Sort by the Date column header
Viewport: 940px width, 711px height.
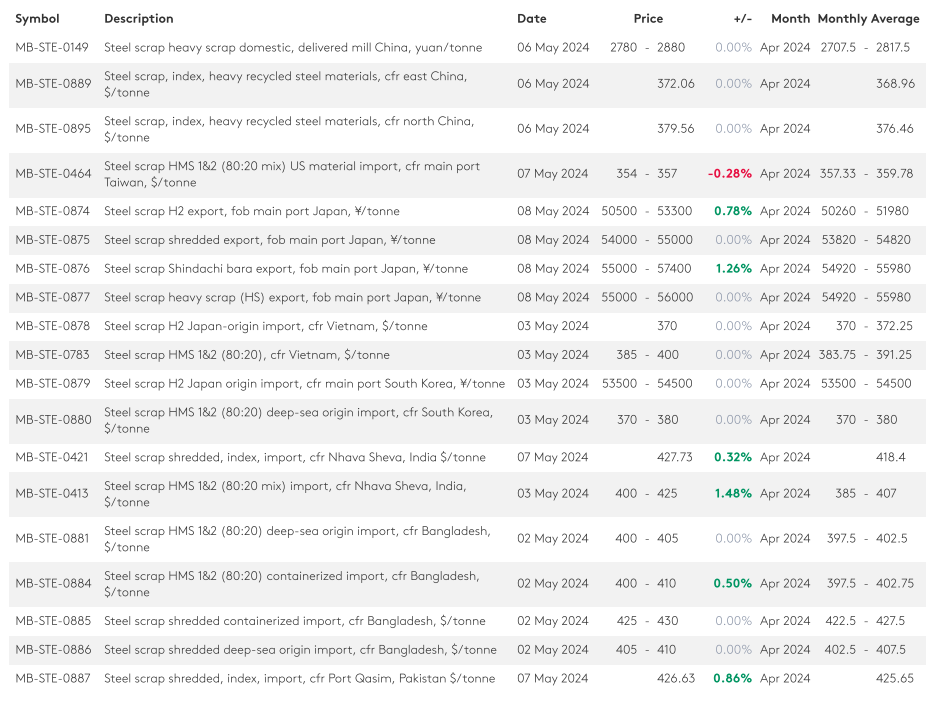pos(531,19)
